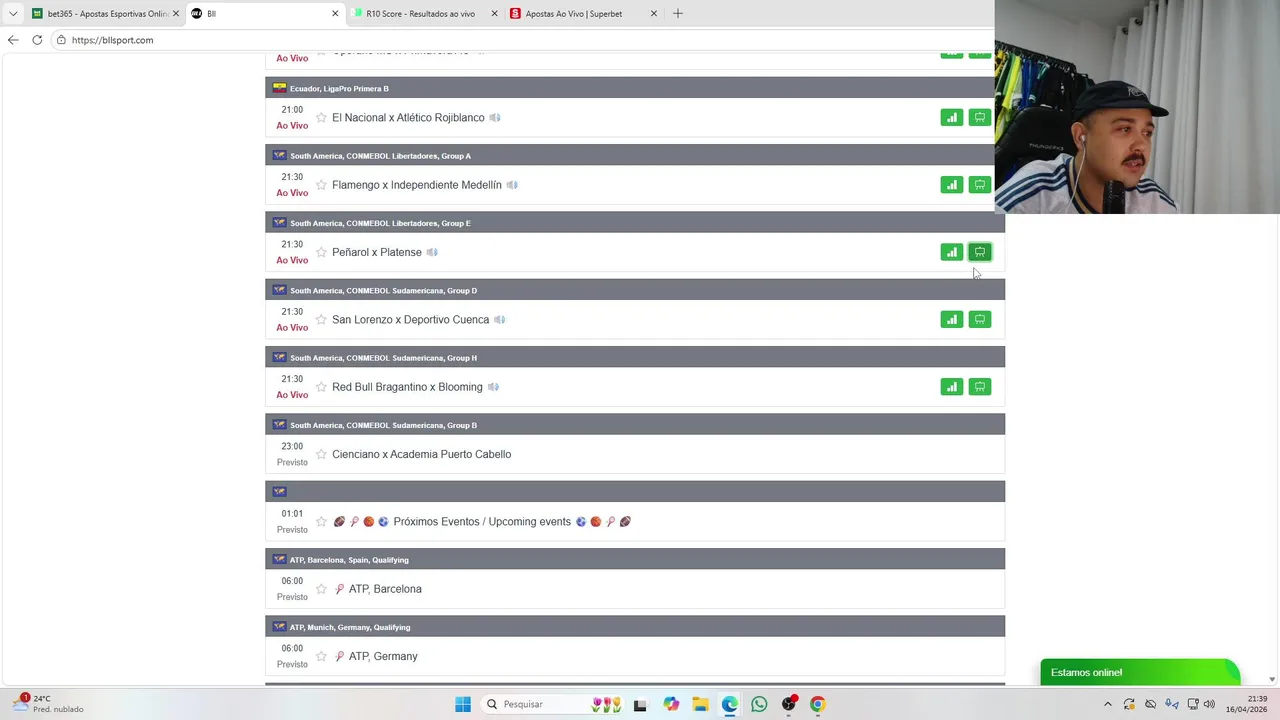Open Flamengo x Independiente Medellín match
This screenshot has width=1280, height=720.
click(x=417, y=185)
